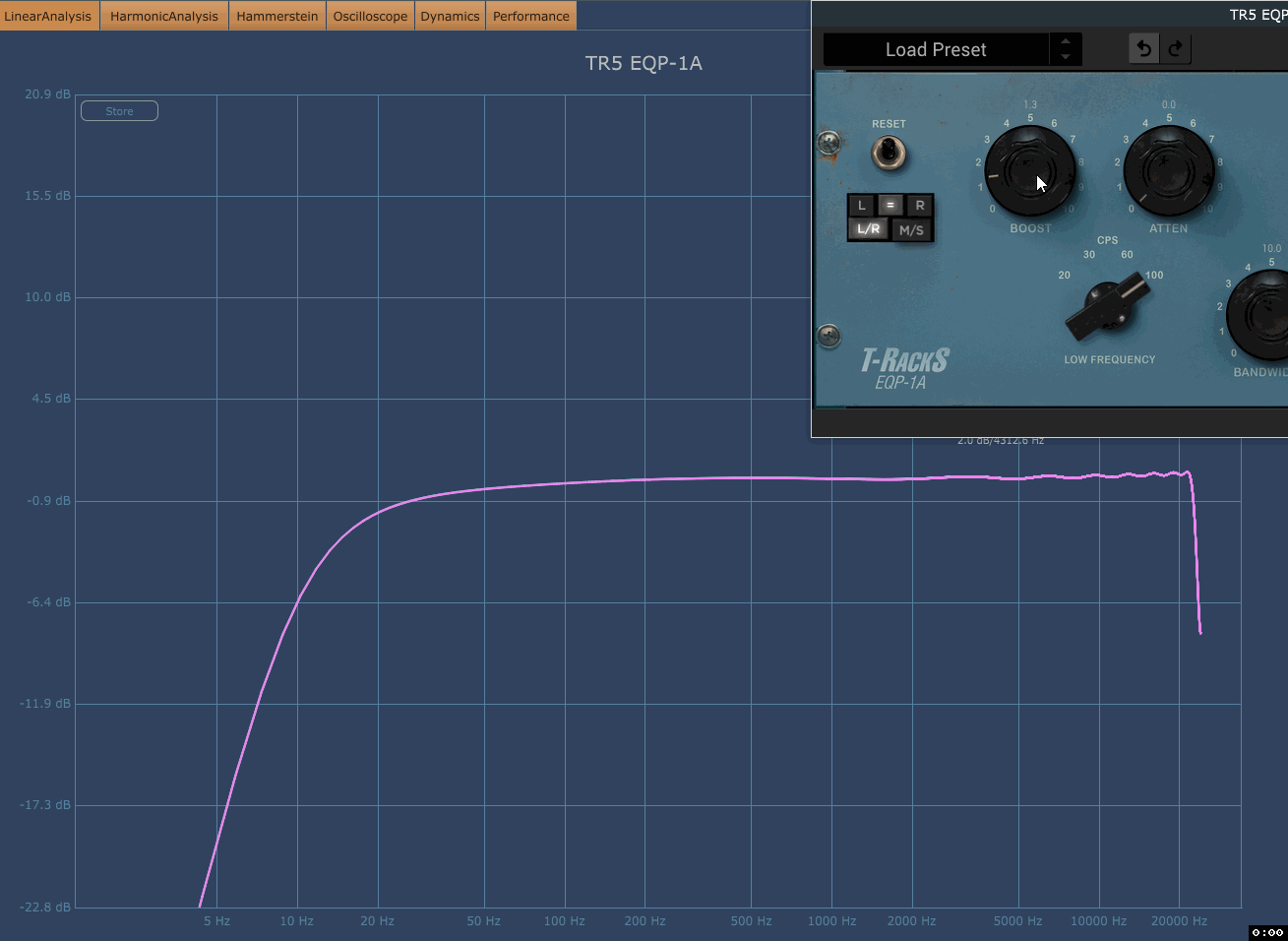Undo the last change in TR5 EQP-1A
Image resolution: width=1288 pixels, height=941 pixels.
click(x=1143, y=48)
